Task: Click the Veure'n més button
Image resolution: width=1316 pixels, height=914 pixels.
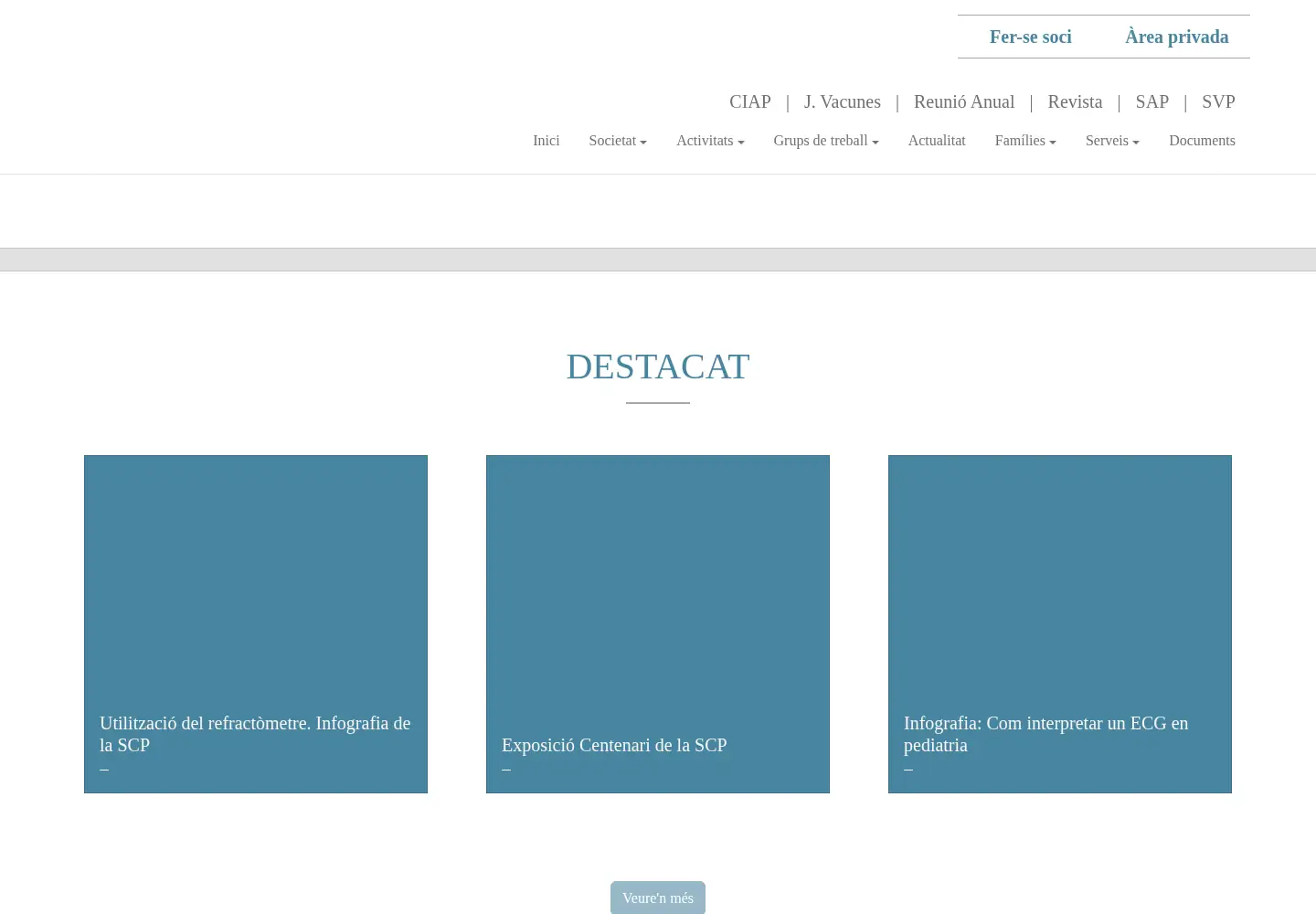Action: pyautogui.click(x=658, y=898)
